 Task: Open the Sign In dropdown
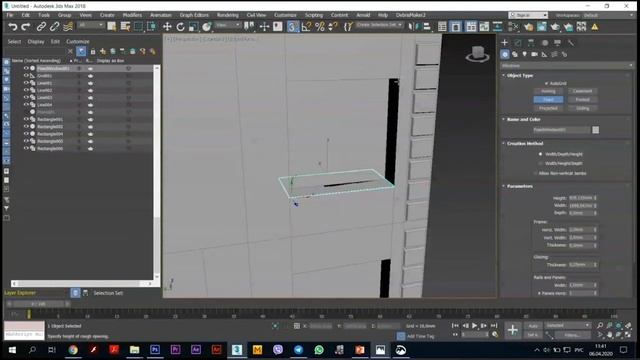click(528, 15)
